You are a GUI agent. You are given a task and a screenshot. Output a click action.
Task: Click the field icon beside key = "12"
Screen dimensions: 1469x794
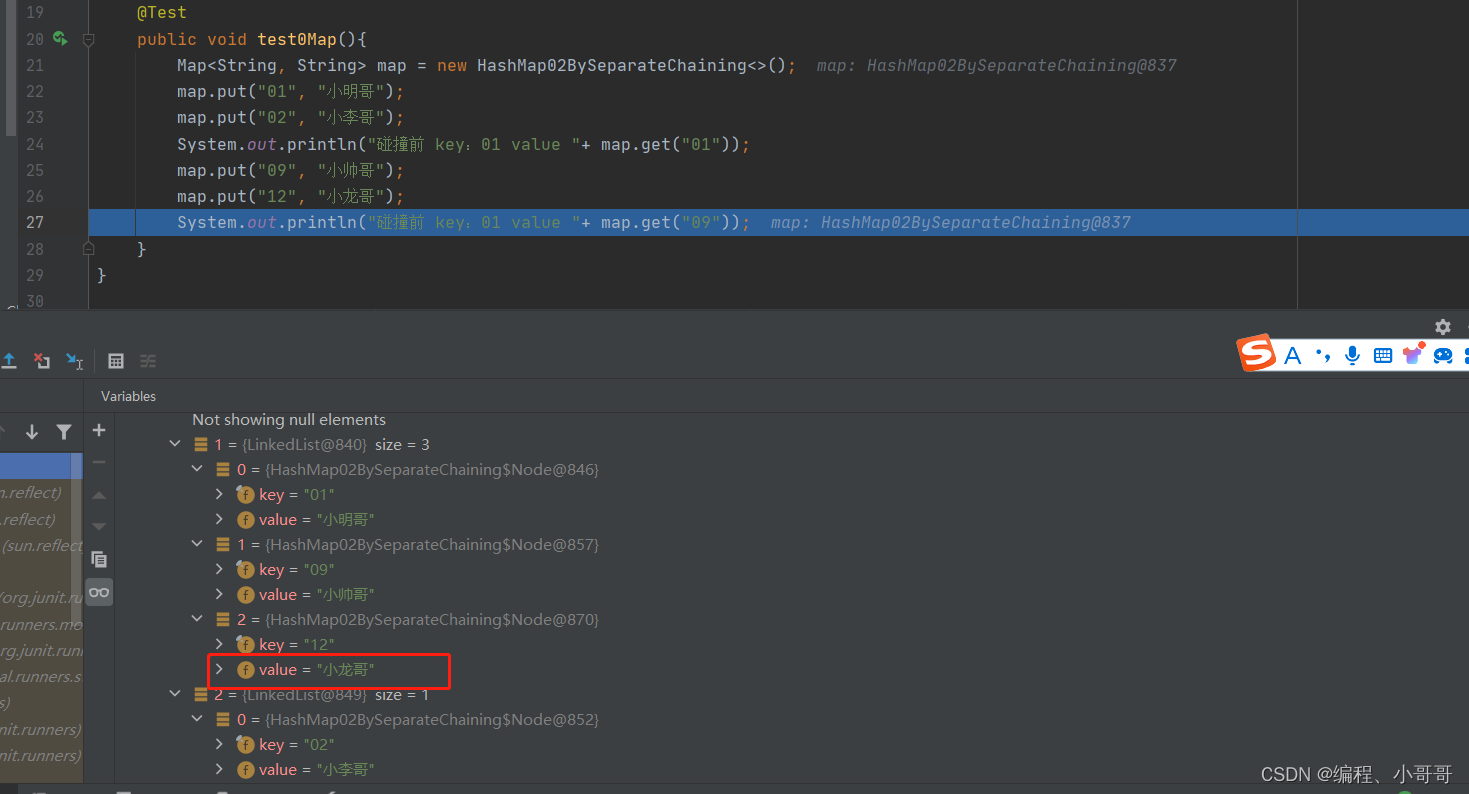click(245, 644)
